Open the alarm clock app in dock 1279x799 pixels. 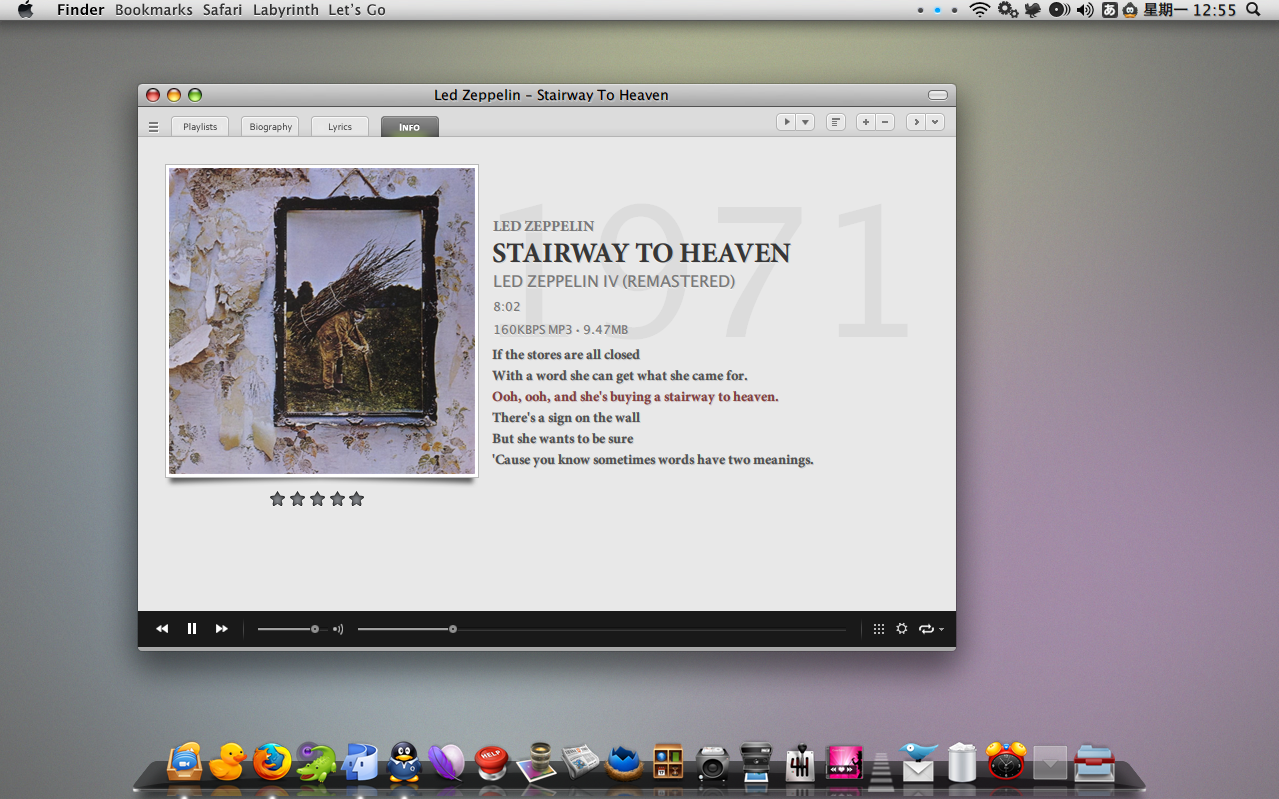pyautogui.click(x=1006, y=761)
